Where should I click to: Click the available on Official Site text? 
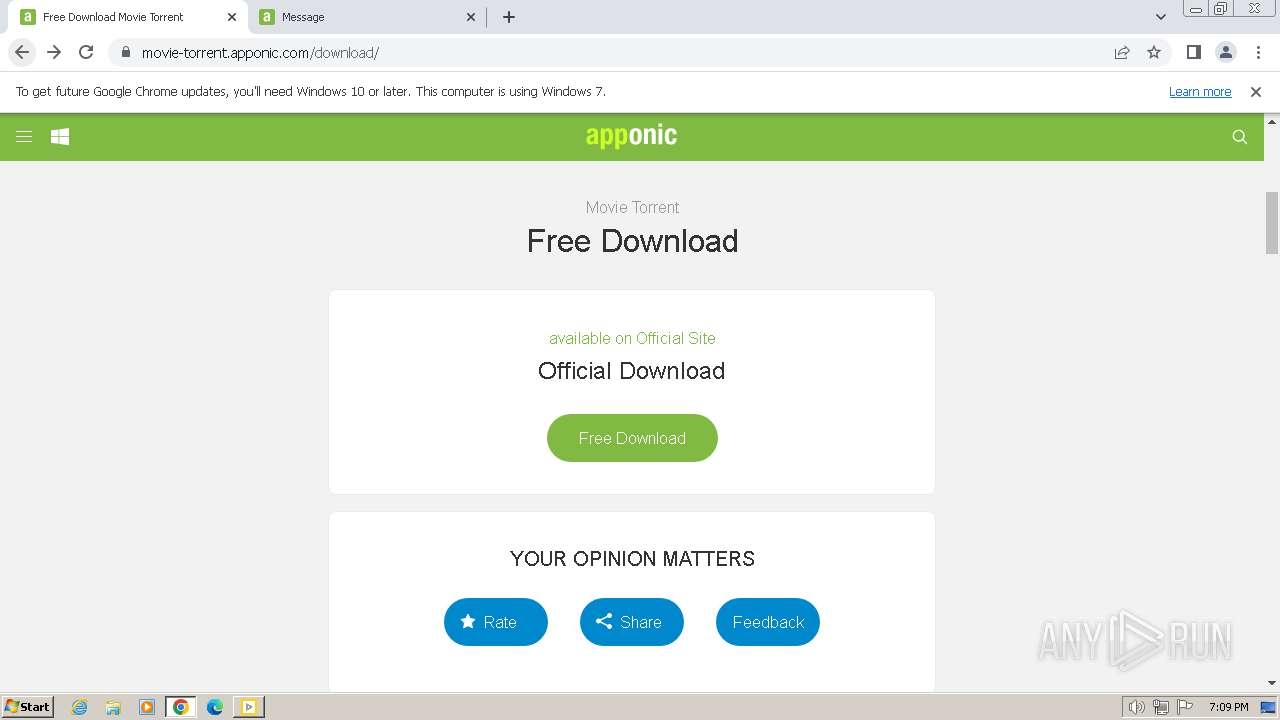point(632,338)
